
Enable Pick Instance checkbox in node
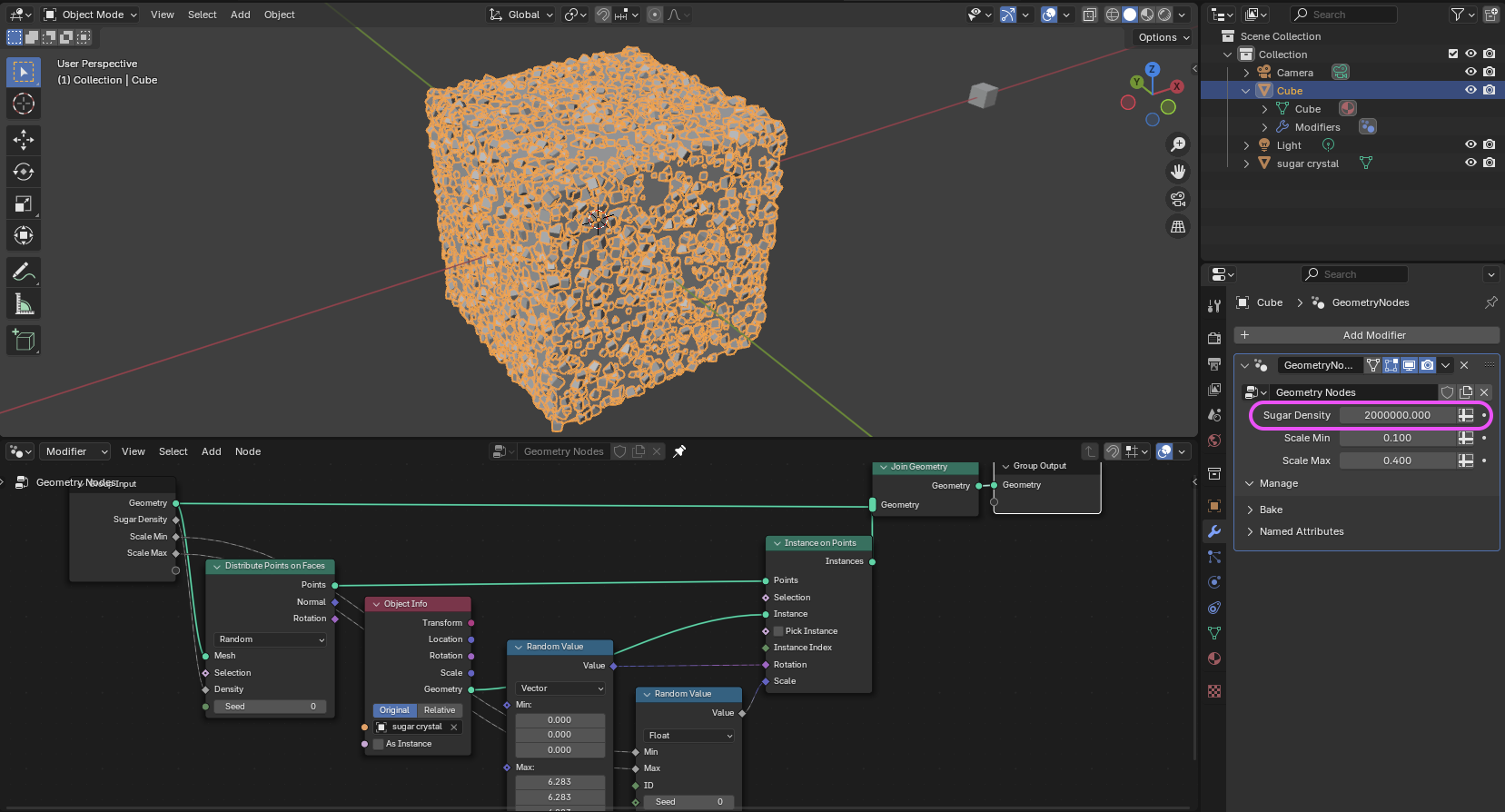778,631
